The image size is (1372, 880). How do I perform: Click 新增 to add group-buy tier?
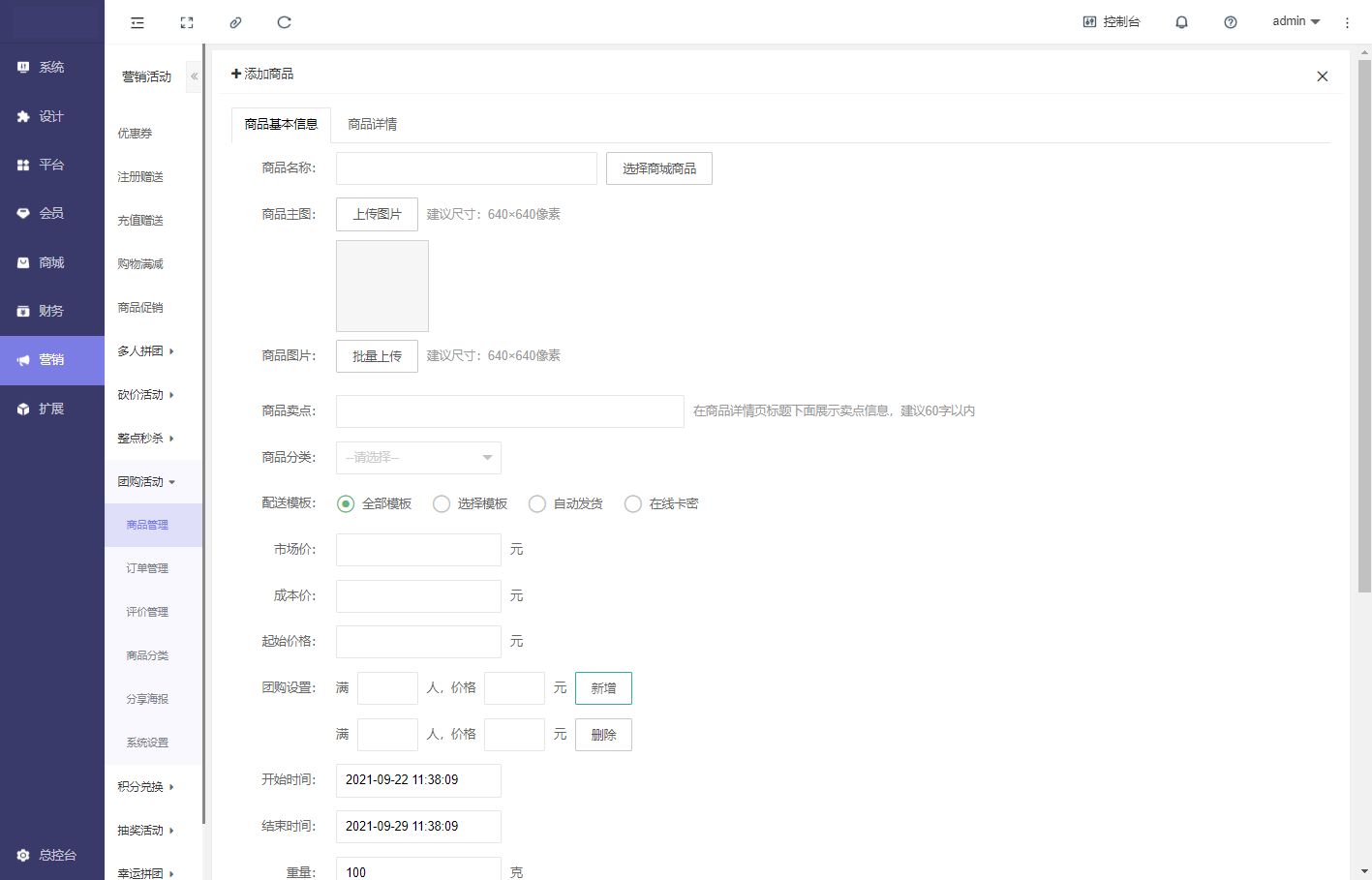click(603, 688)
